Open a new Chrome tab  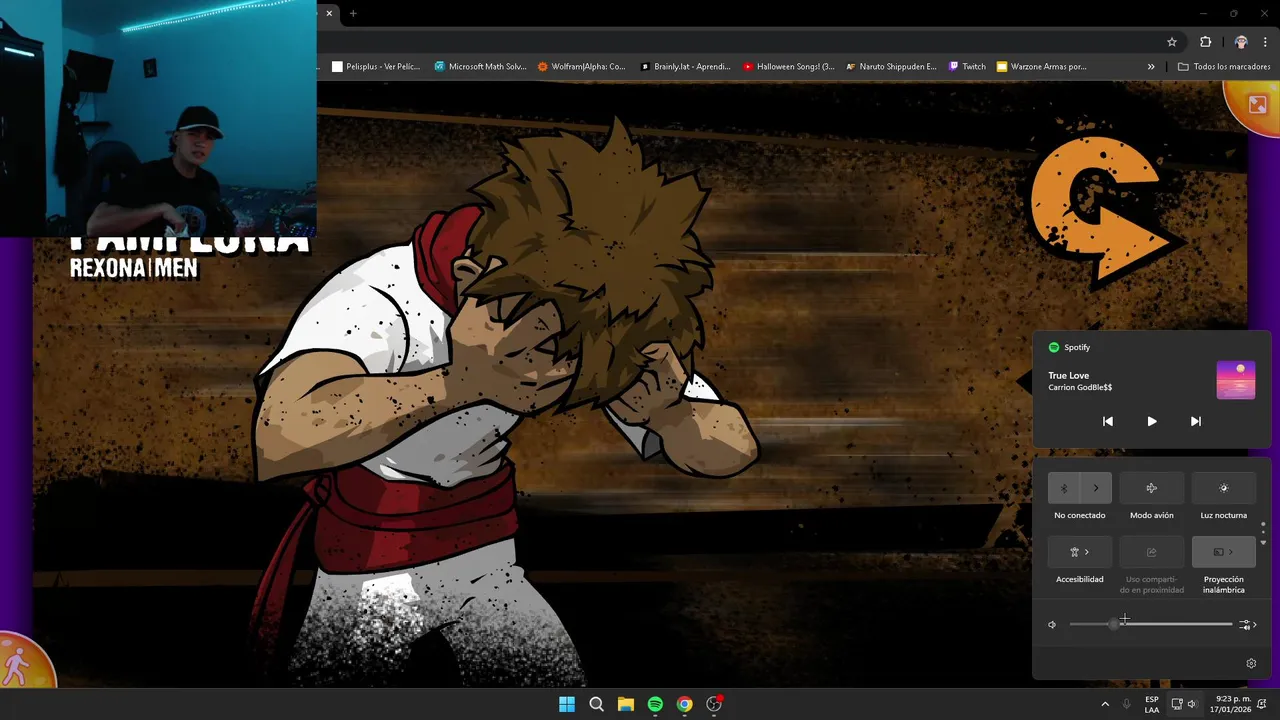coord(353,13)
